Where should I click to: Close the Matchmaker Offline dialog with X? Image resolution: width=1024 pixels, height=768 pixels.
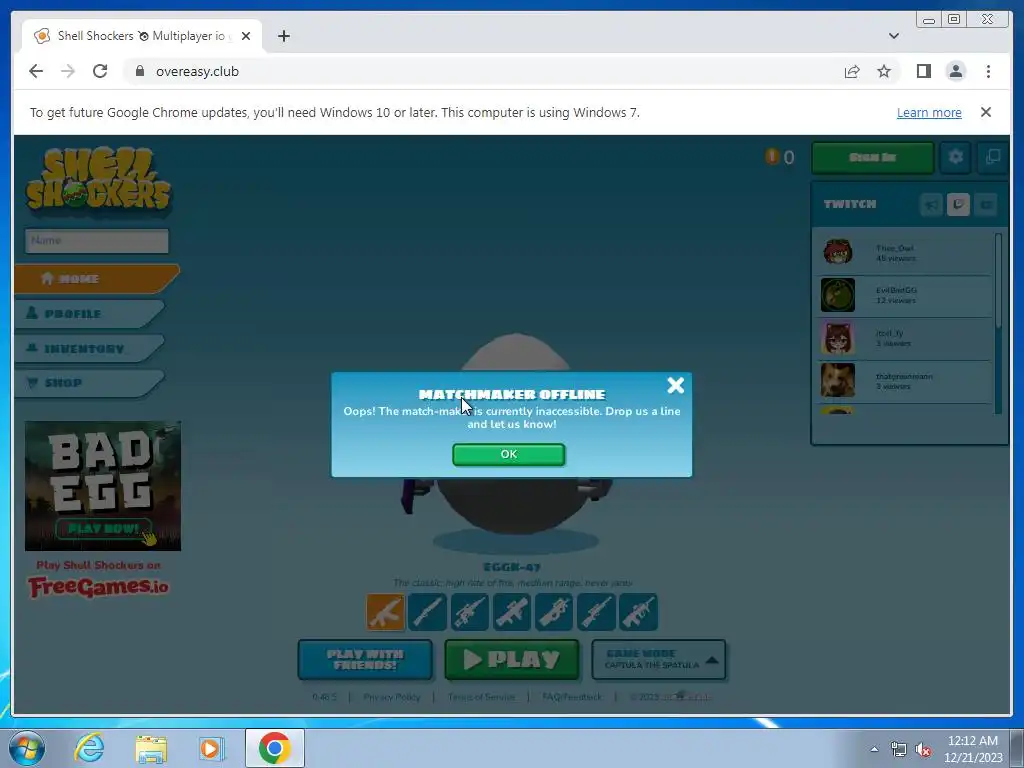click(675, 385)
